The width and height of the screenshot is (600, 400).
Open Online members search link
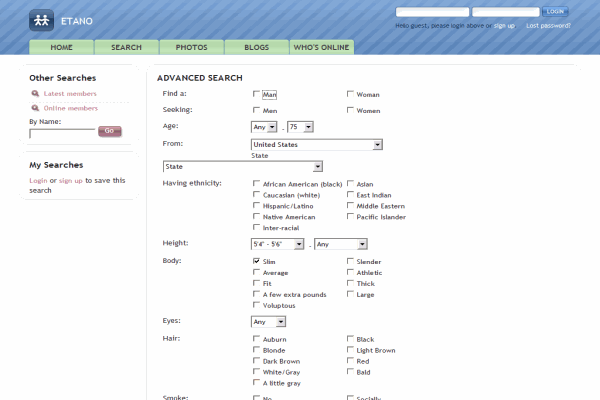pos(71,108)
